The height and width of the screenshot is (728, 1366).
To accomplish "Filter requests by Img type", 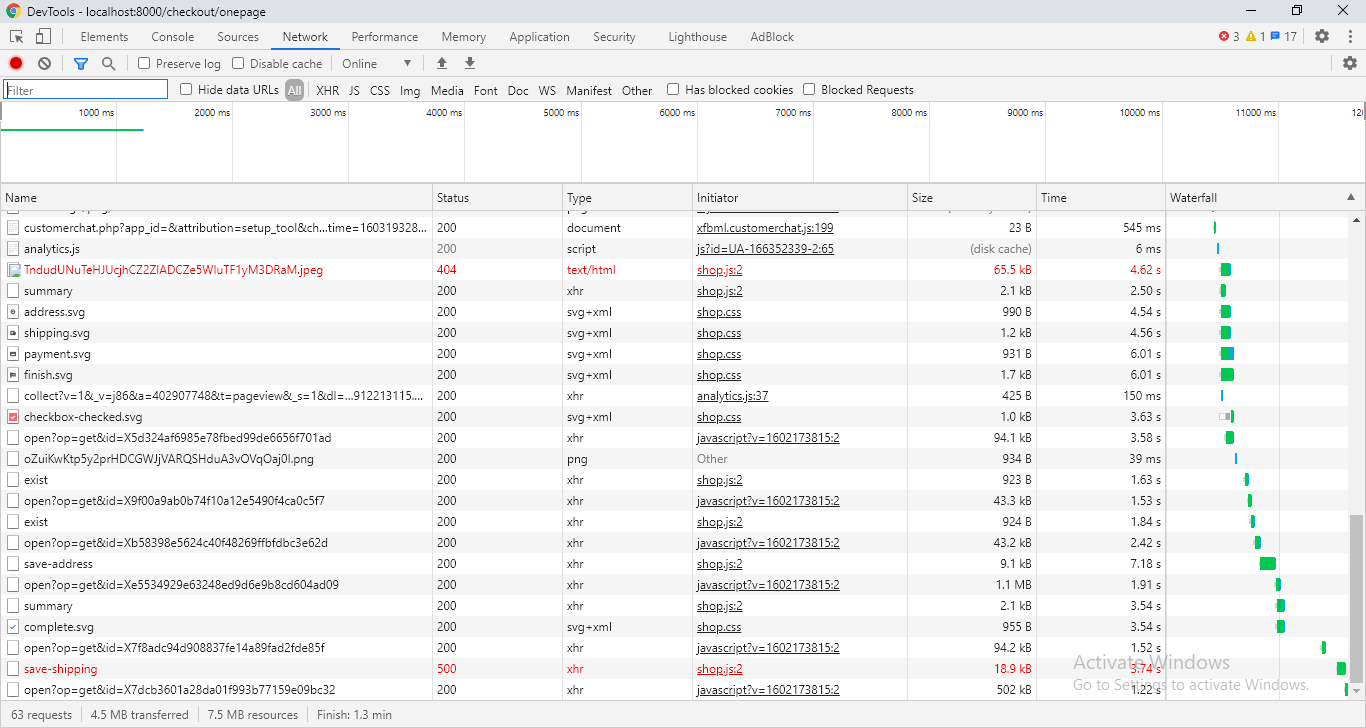I will pyautogui.click(x=410, y=90).
